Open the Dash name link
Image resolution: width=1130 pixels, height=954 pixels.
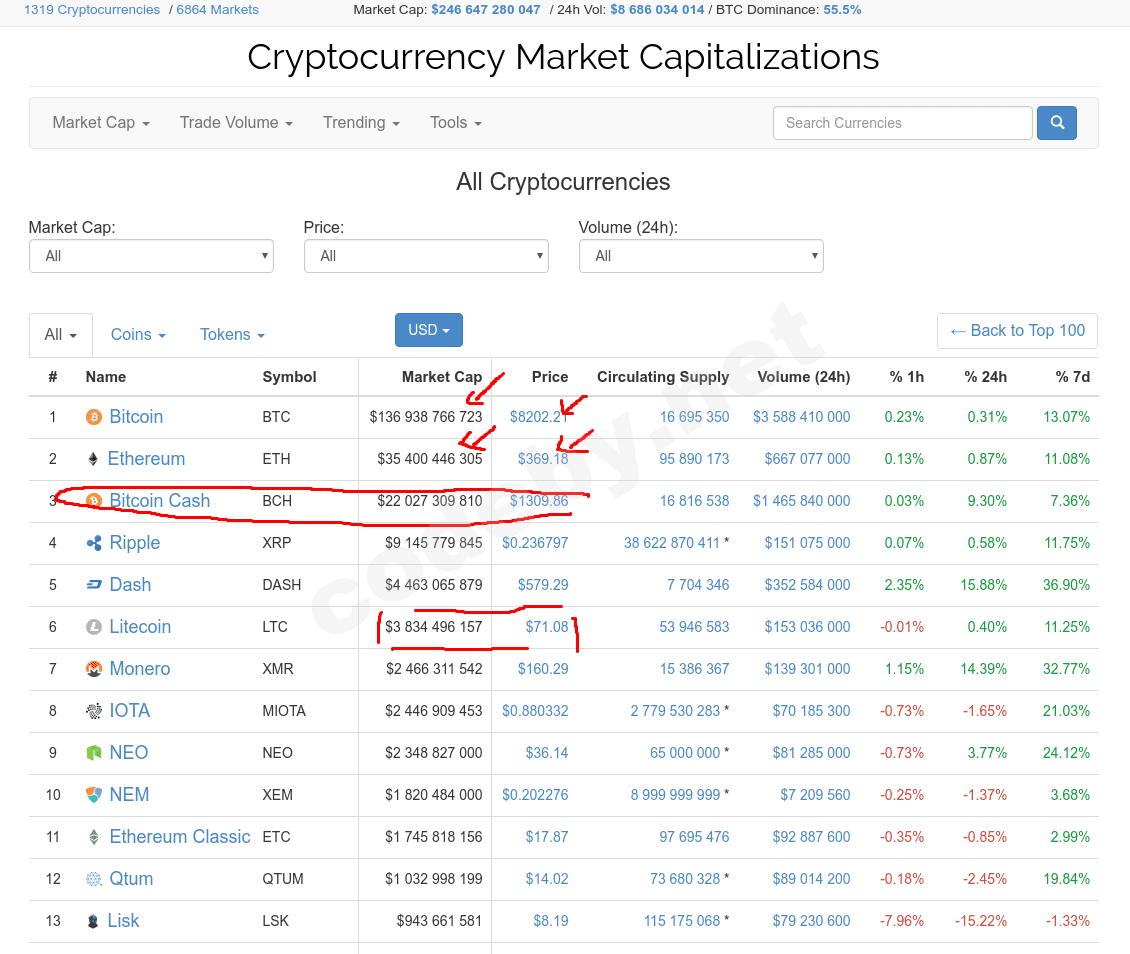pyautogui.click(x=130, y=584)
